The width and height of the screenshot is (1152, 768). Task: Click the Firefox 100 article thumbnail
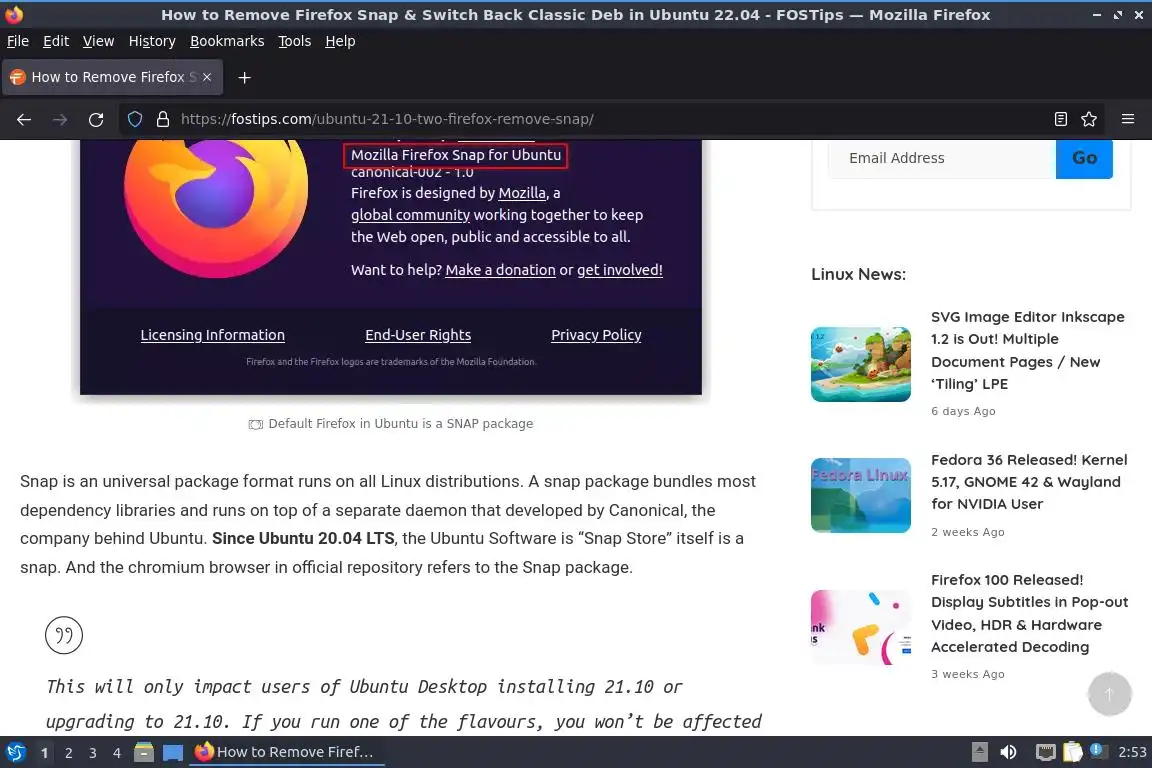(860, 627)
